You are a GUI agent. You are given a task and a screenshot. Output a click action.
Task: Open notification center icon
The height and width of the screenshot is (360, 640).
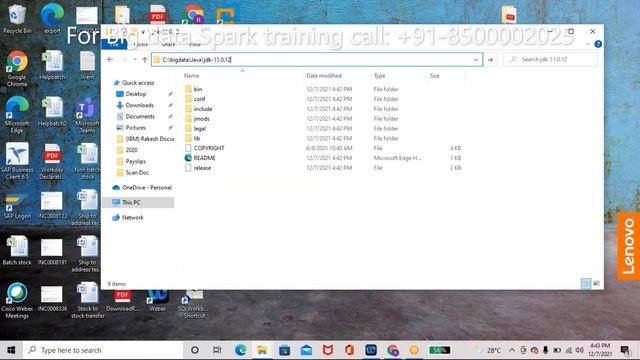coord(624,350)
